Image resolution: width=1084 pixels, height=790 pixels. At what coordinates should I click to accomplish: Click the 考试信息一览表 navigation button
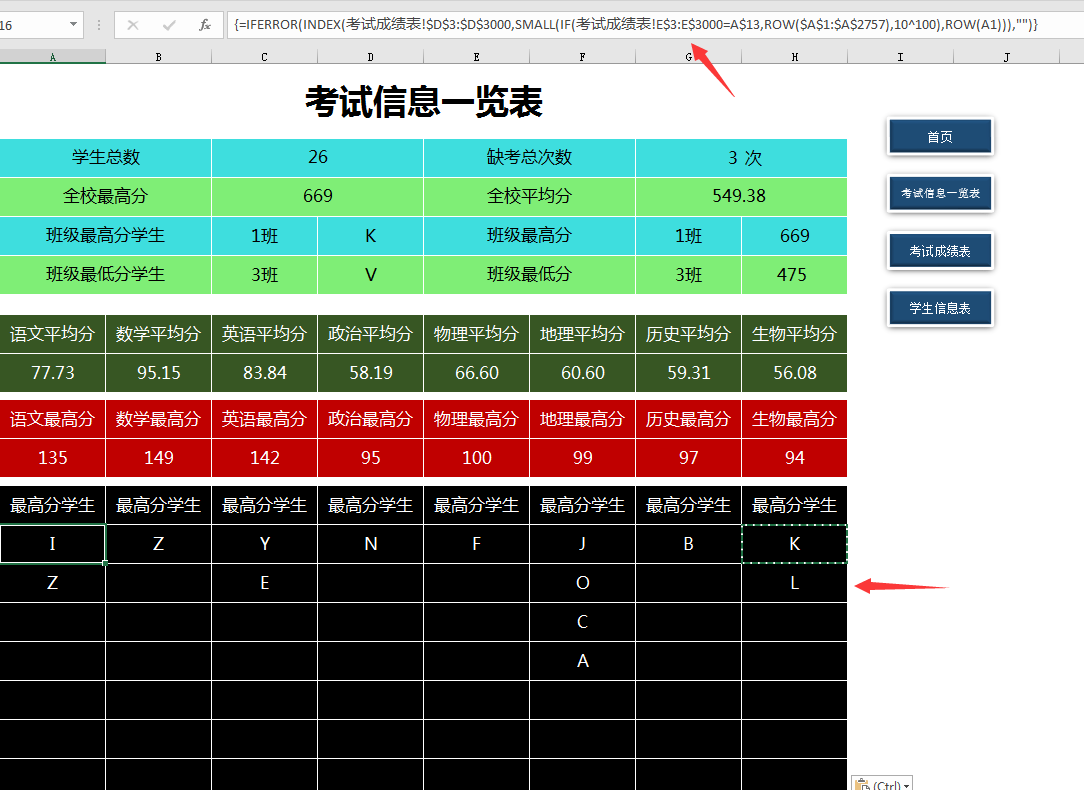(940, 194)
